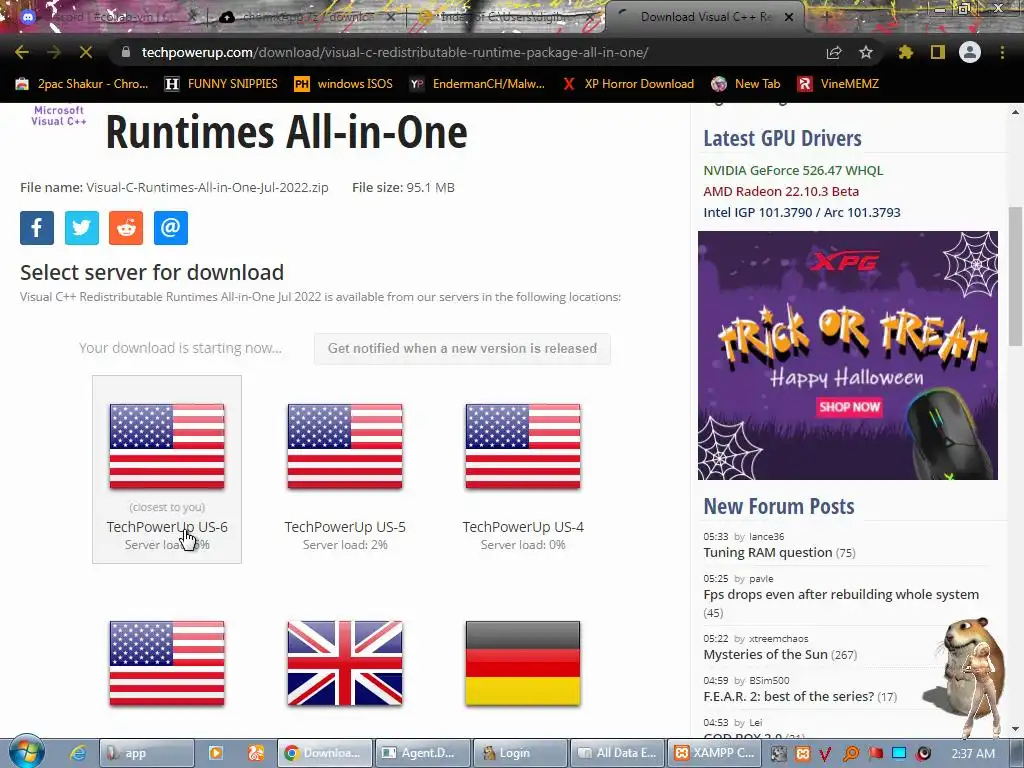Switch to Agent.D... taskbar window
Image resolution: width=1024 pixels, height=768 pixels.
tap(424, 753)
